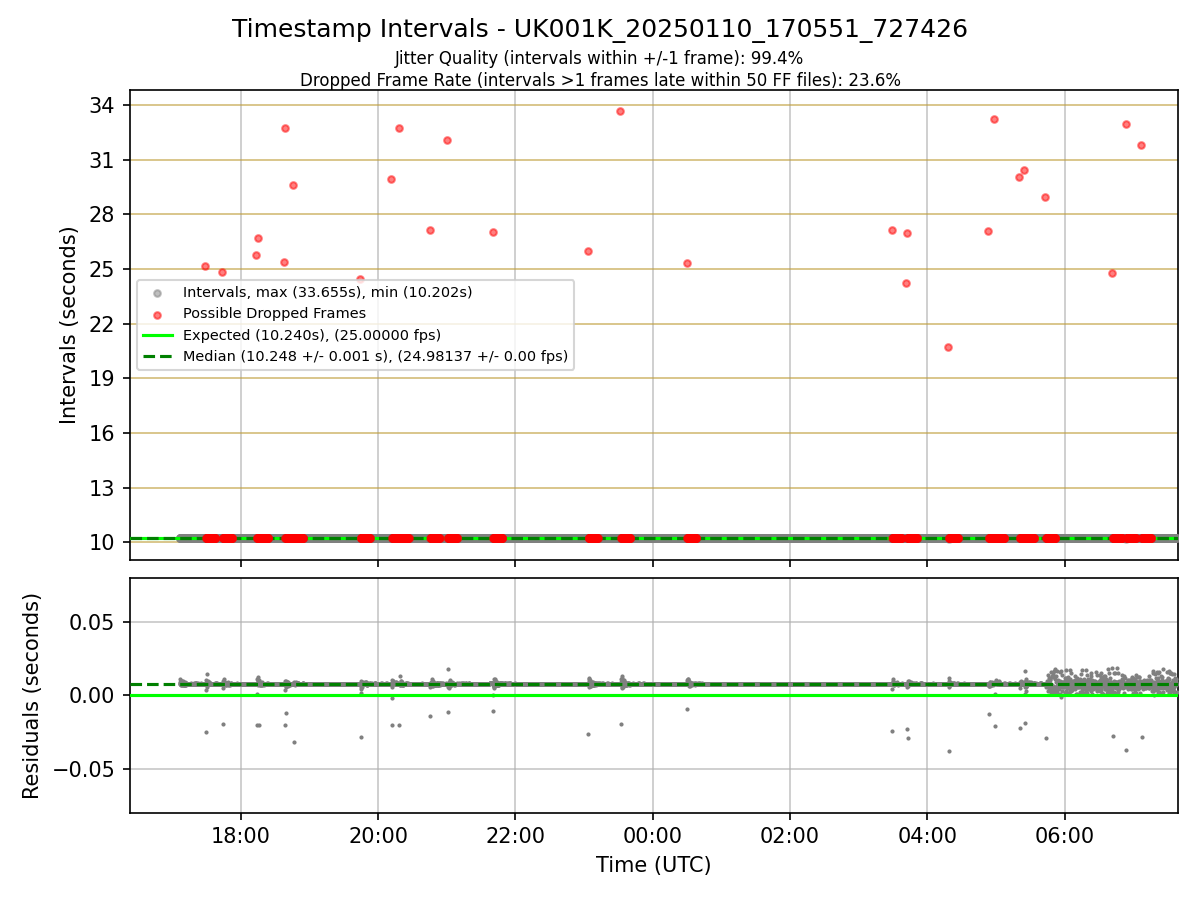Screen dimensions: 1200x900
Task: Click the "Residuals (seconds)" y-axis label
Action: (32, 696)
